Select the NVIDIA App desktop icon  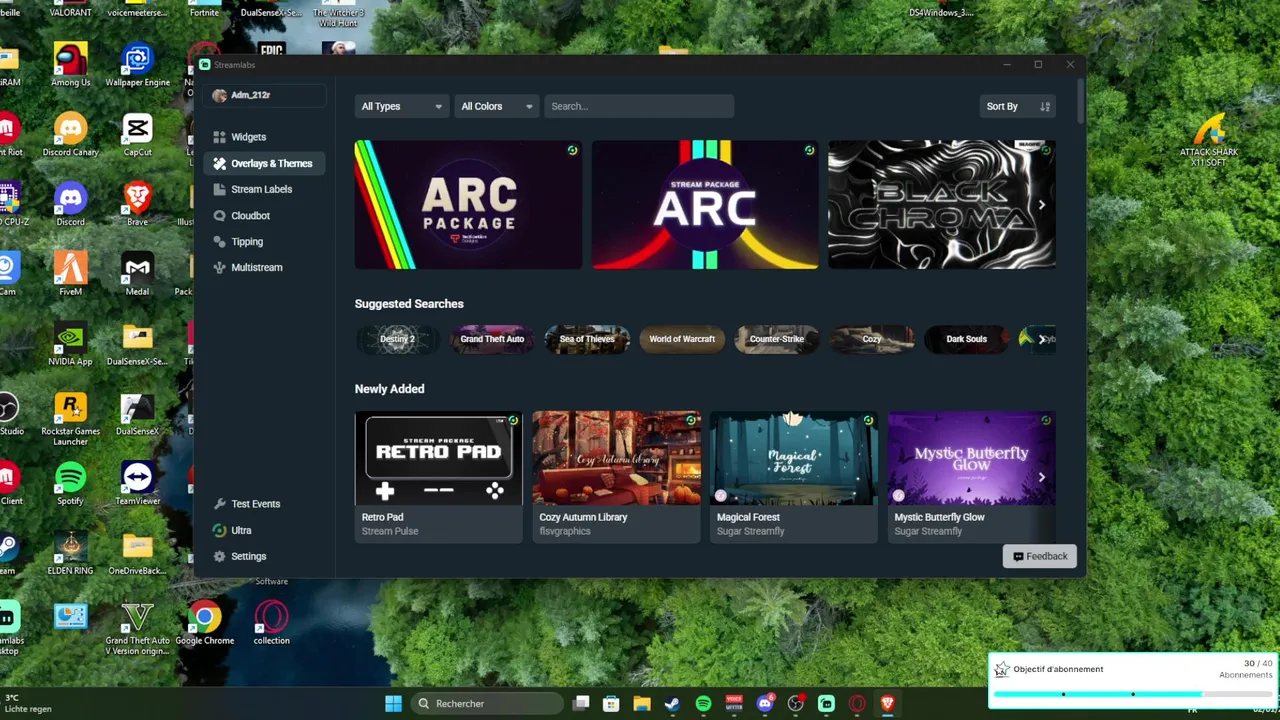[70, 343]
